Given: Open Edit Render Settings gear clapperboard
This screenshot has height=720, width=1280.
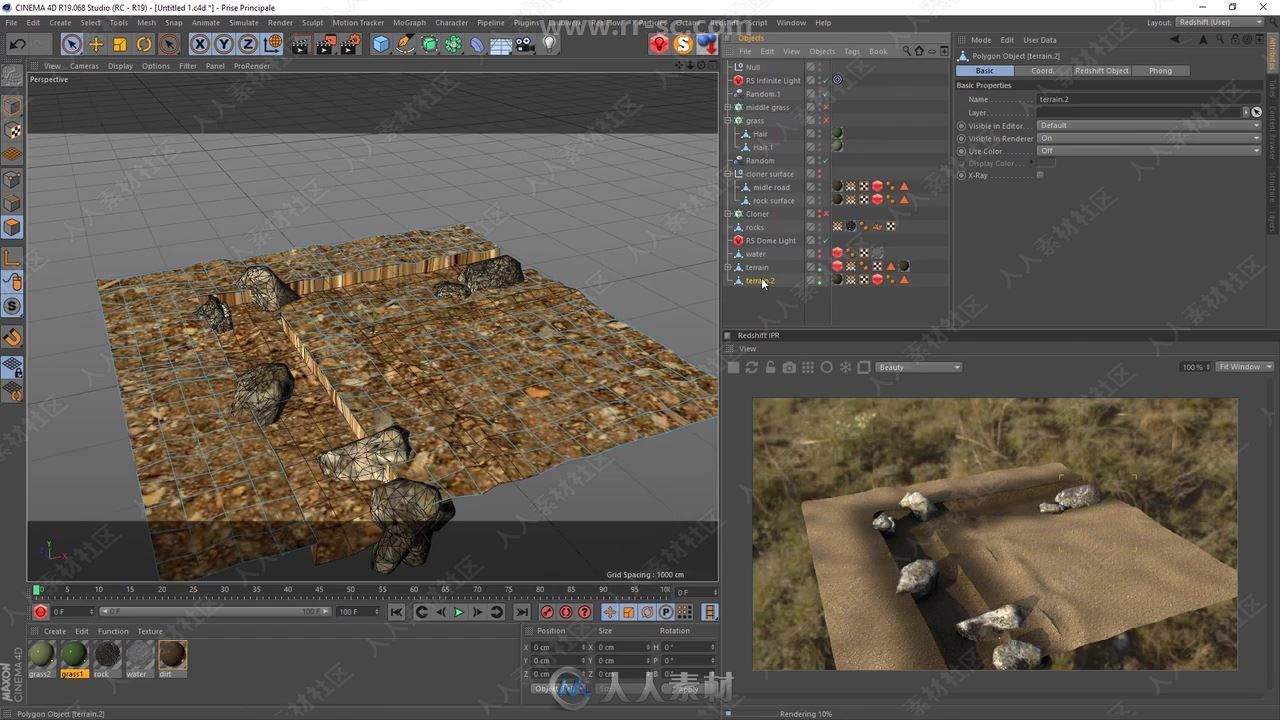Looking at the screenshot, I should [x=350, y=44].
